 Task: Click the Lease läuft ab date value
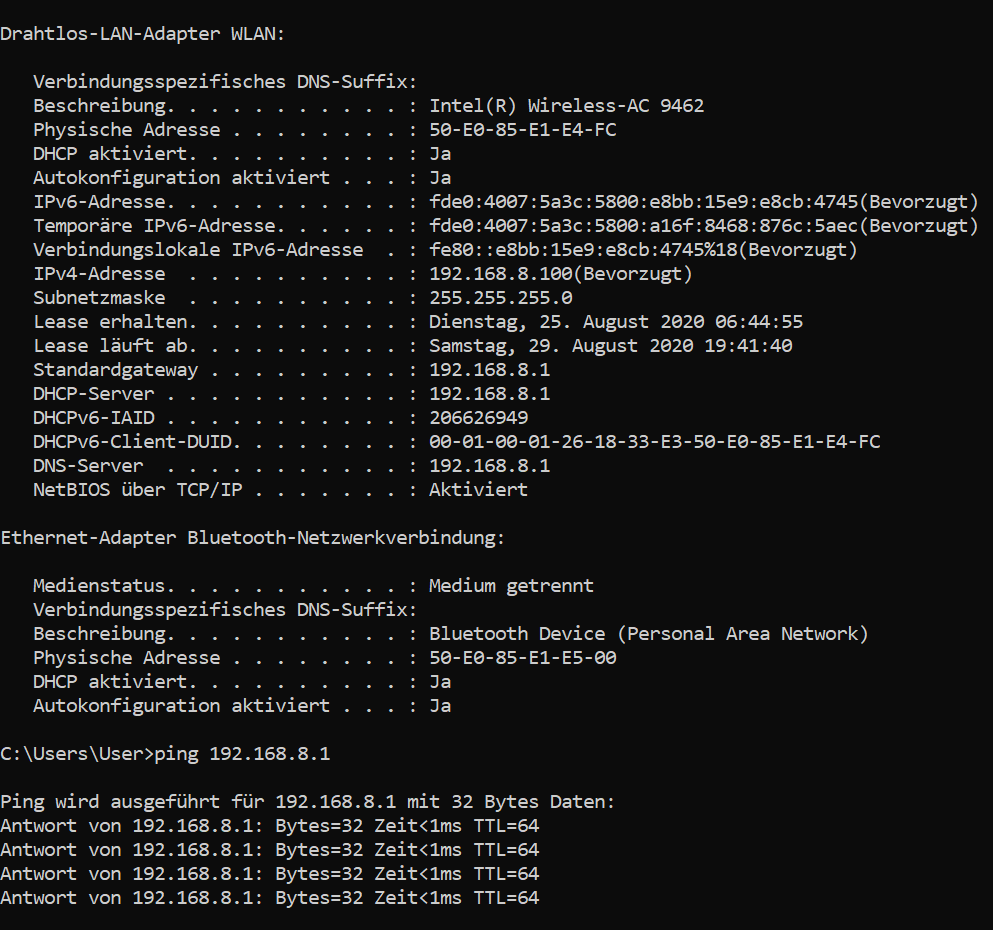[x=610, y=346]
